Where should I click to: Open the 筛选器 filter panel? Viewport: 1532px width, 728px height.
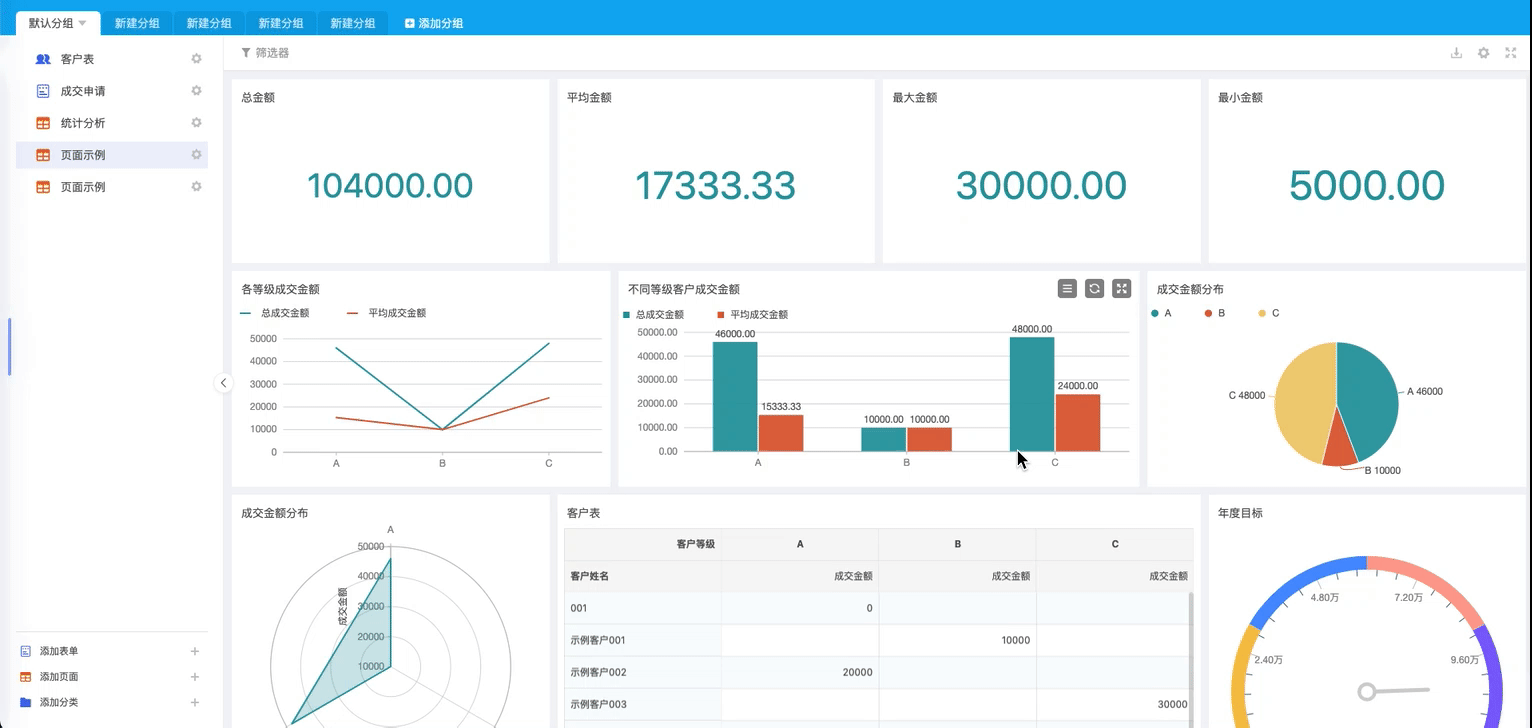(x=265, y=53)
